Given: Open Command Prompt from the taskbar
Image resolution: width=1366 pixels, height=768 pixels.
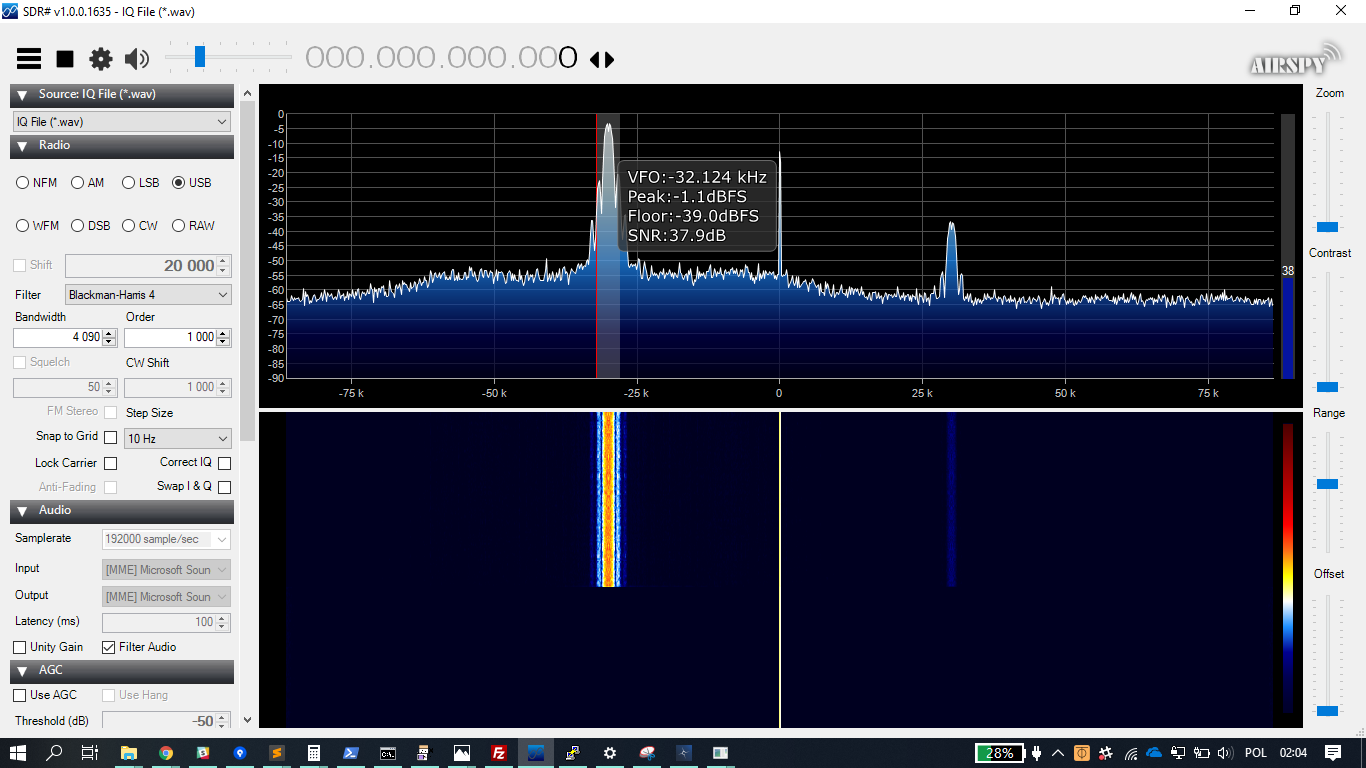Looking at the screenshot, I should tap(387, 753).
